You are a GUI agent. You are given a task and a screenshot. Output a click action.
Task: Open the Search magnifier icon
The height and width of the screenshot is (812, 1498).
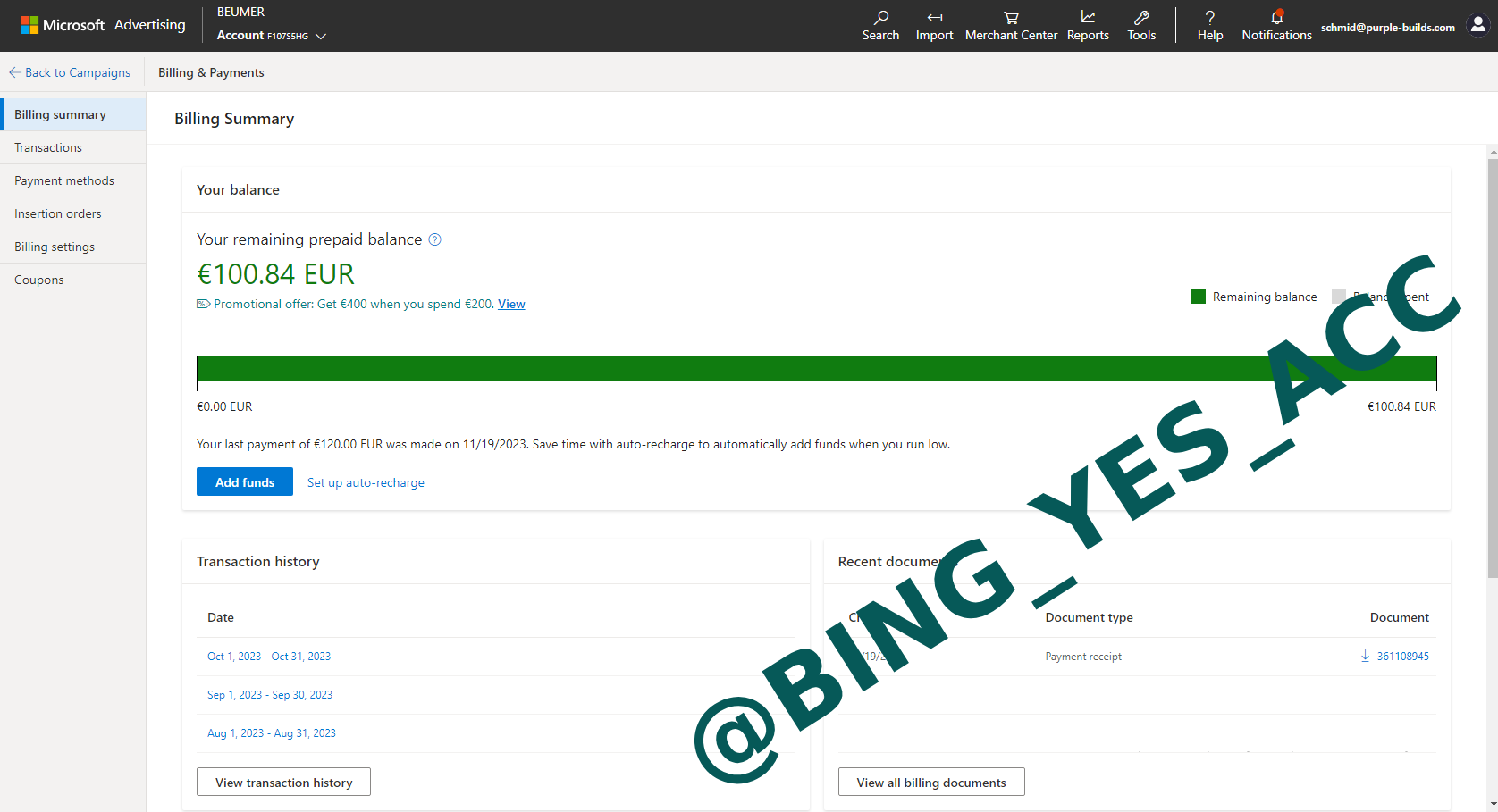(x=880, y=18)
